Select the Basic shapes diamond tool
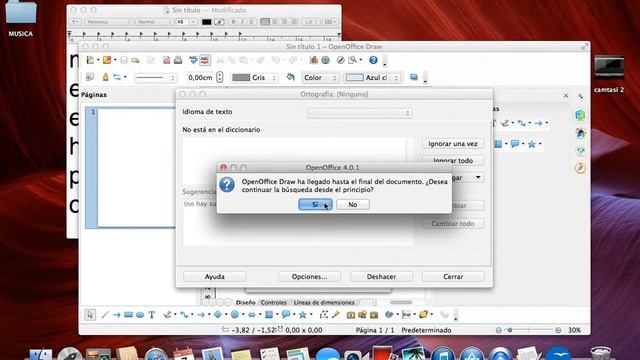Image resolution: width=640 pixels, height=360 pixels. (218, 315)
